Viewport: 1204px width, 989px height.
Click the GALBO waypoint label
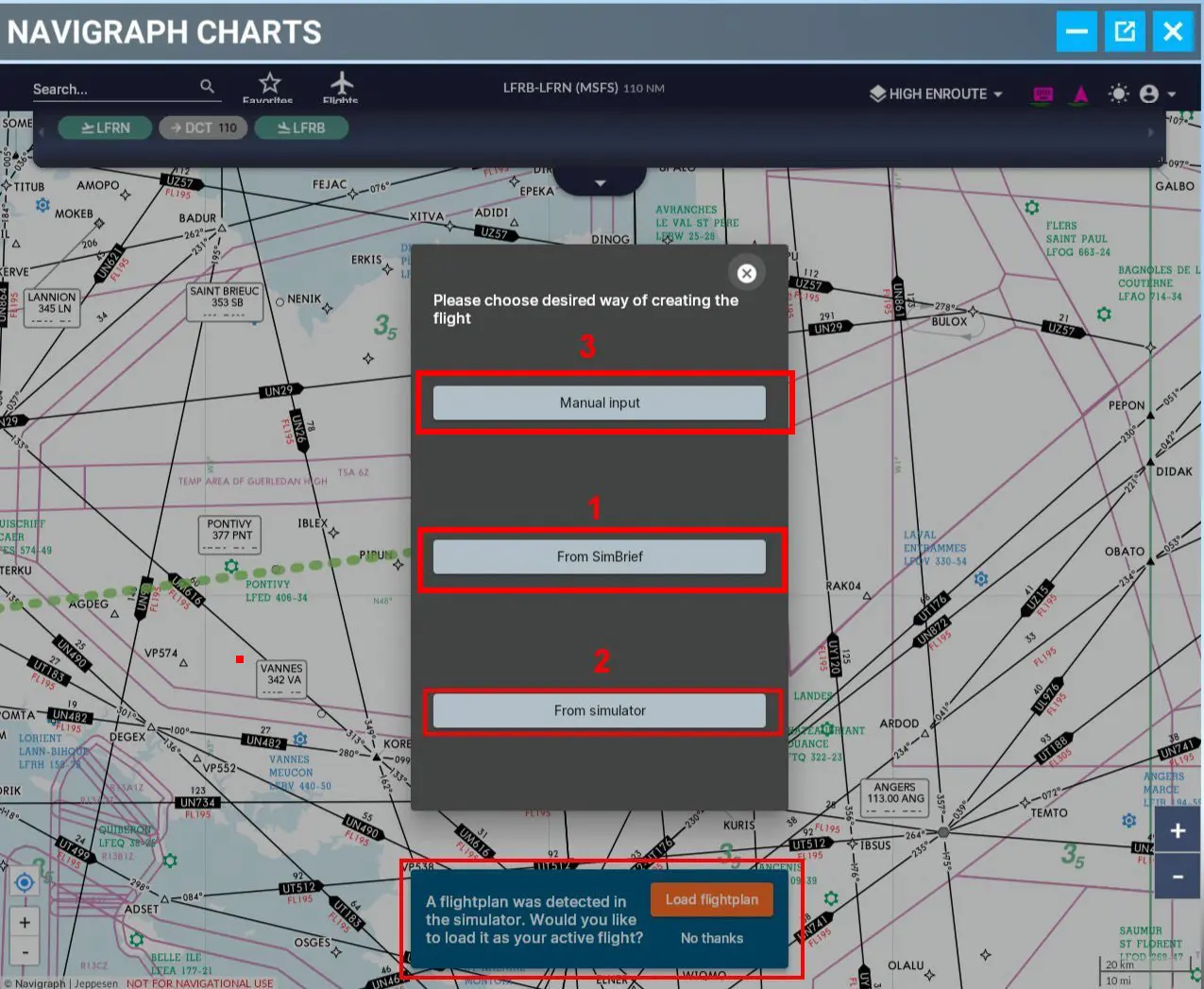(x=1175, y=186)
